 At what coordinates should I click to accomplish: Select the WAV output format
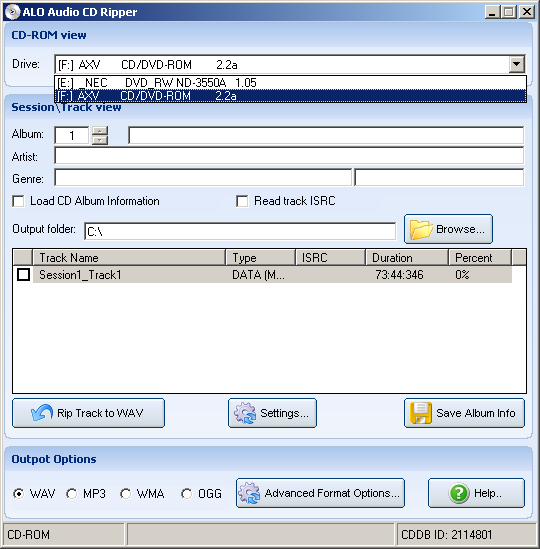coord(18,494)
